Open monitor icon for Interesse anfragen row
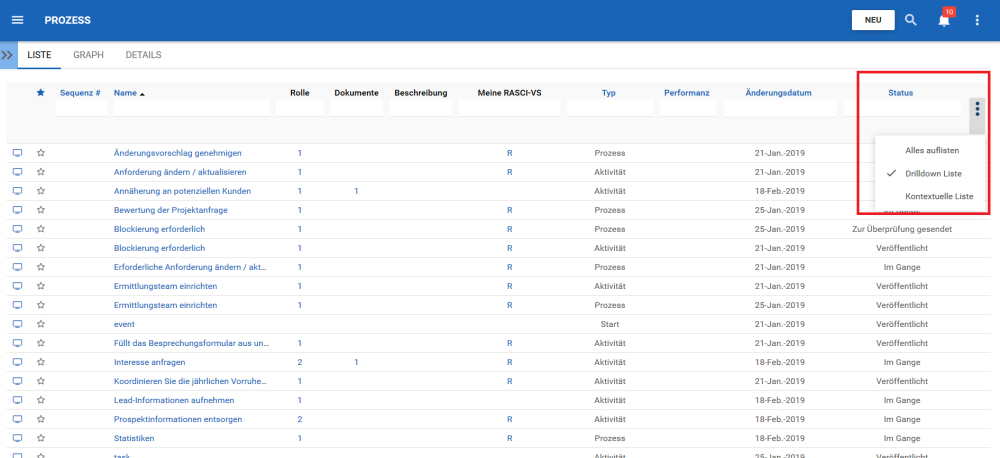The height and width of the screenshot is (458, 1000). click(18, 362)
